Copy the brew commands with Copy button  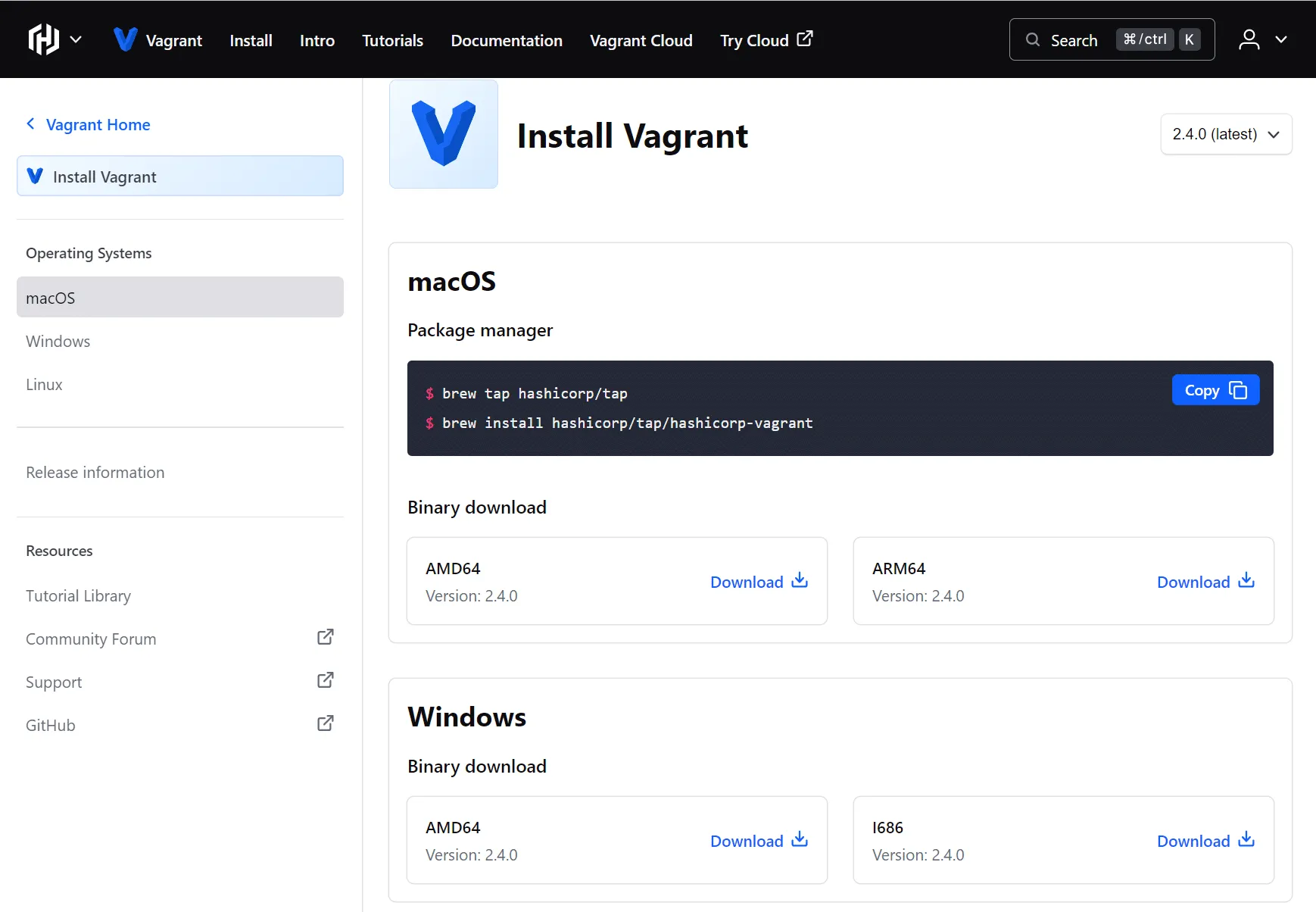point(1215,390)
